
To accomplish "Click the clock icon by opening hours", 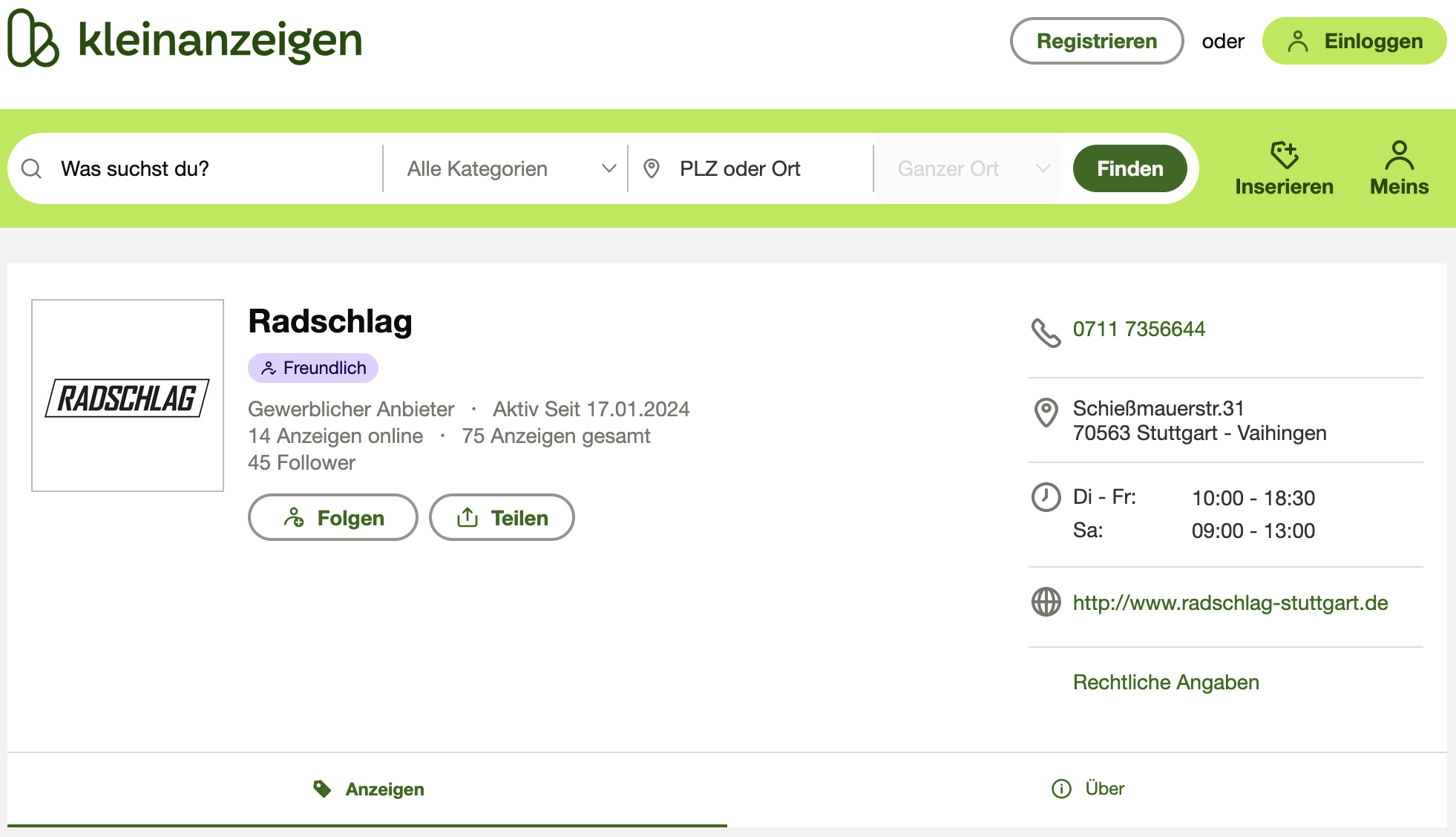I will (1046, 497).
